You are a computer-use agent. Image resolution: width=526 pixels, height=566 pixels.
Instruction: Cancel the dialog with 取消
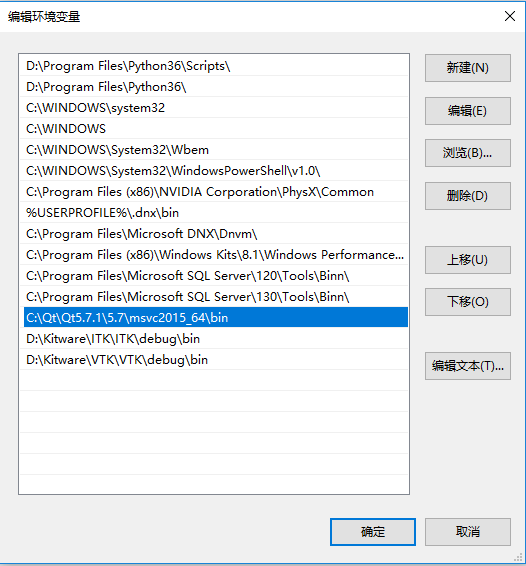468,532
